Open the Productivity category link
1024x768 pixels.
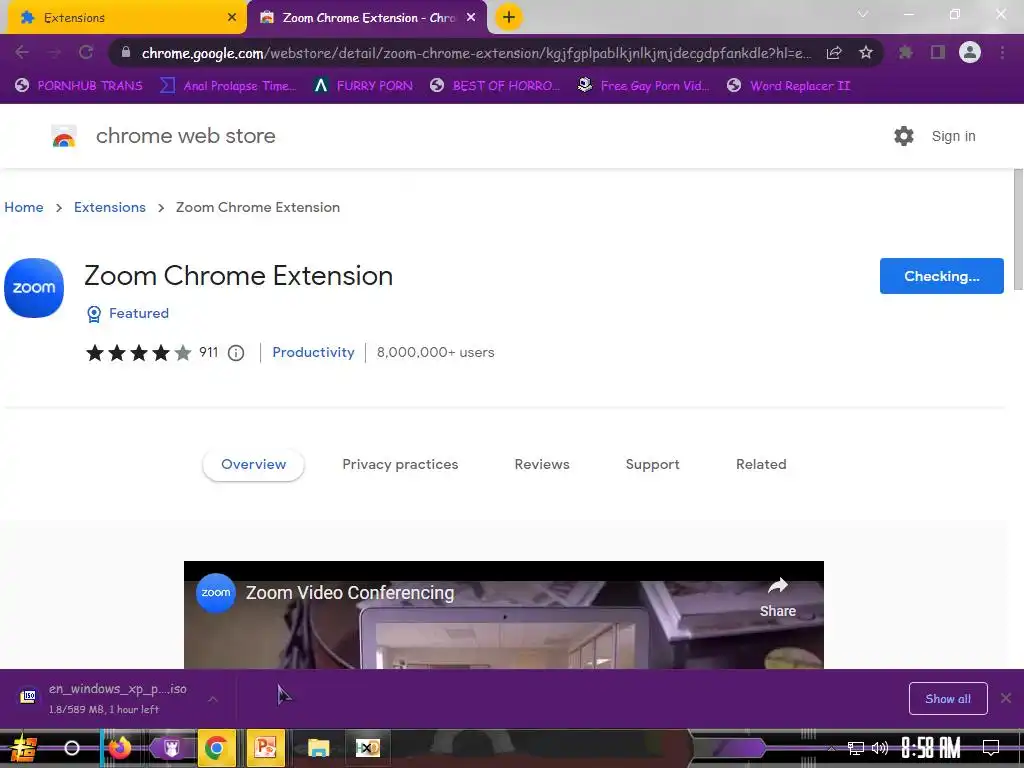click(313, 352)
